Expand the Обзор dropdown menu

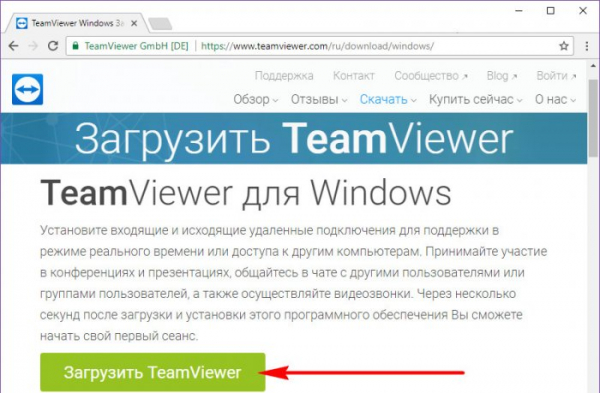pos(256,99)
